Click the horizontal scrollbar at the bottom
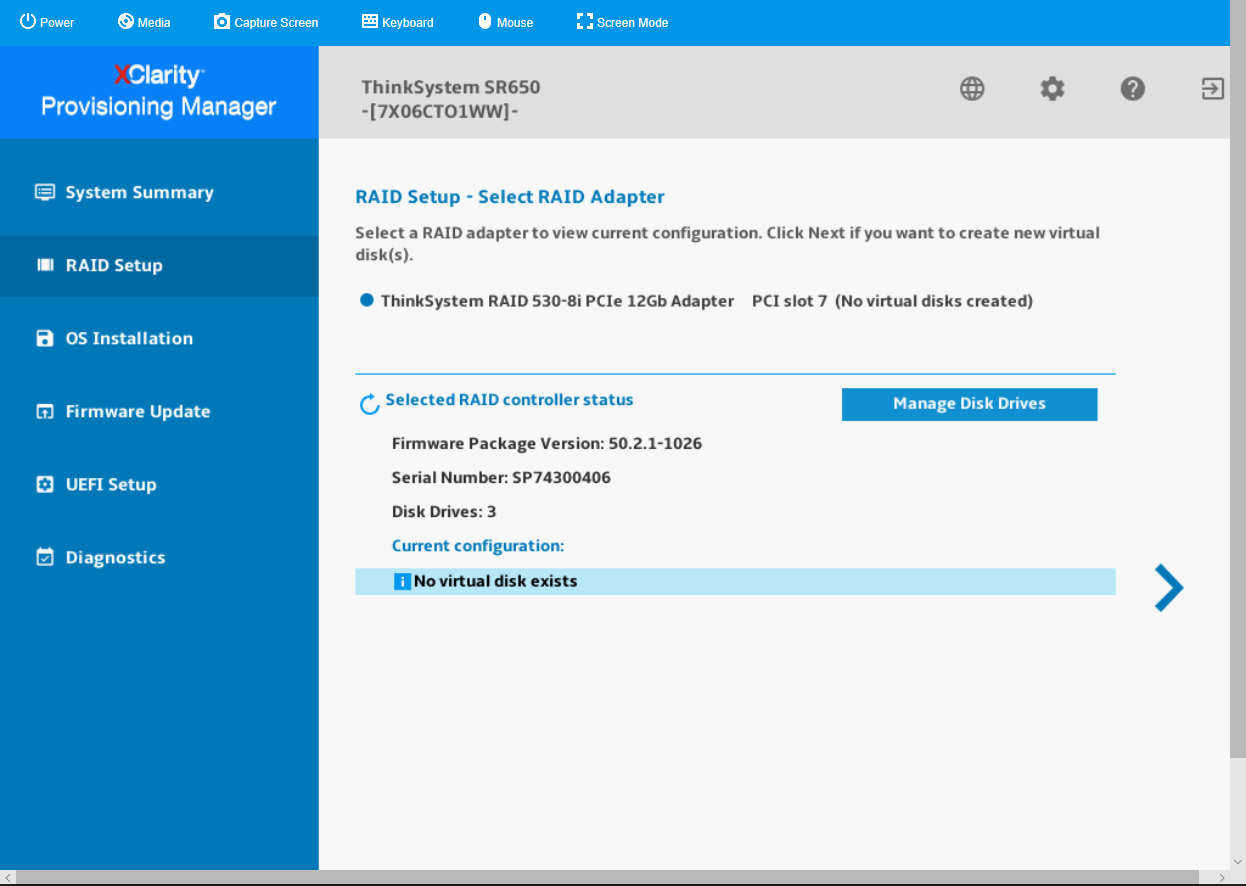 point(620,877)
